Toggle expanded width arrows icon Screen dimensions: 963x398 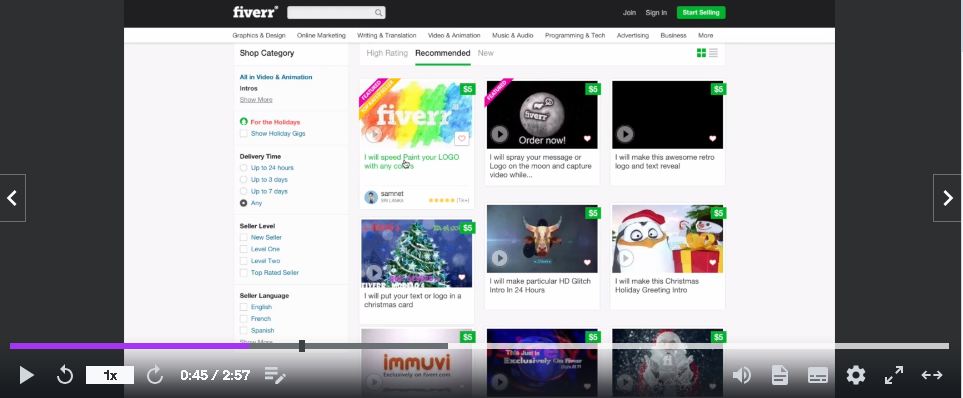932,375
